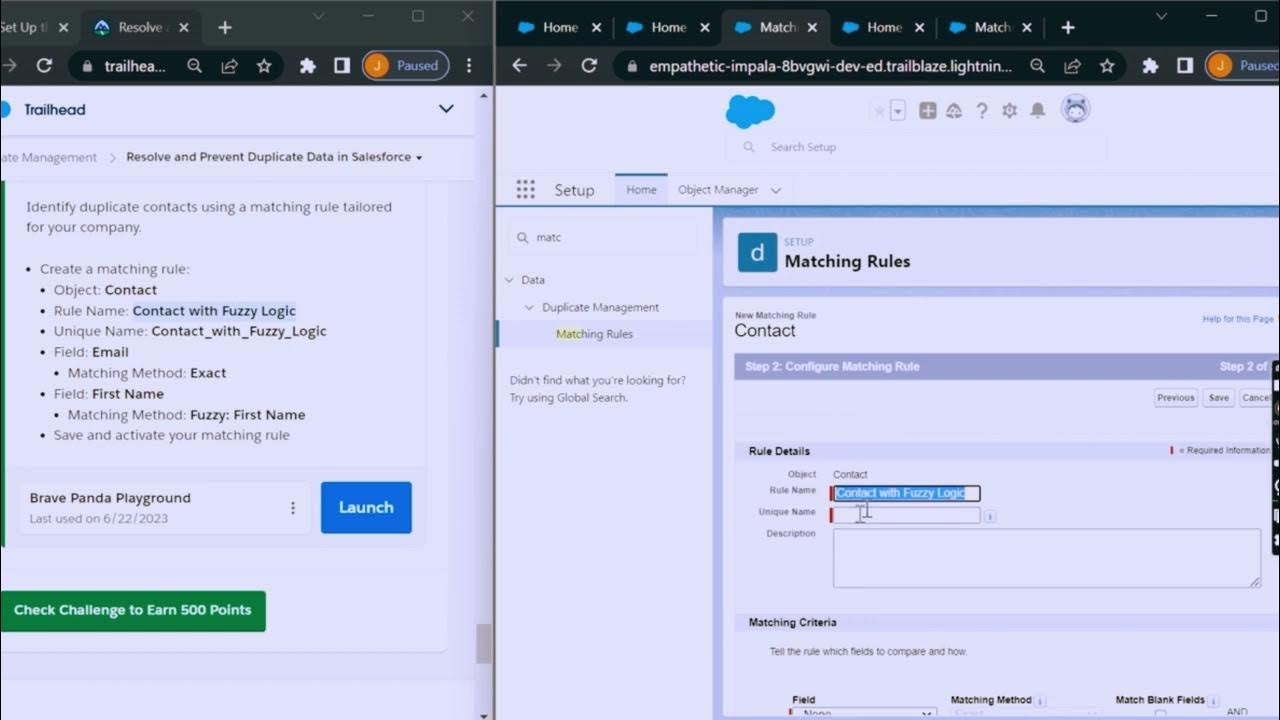Open the Global Actions plus icon
The width and height of the screenshot is (1280, 720).
pyautogui.click(x=927, y=111)
